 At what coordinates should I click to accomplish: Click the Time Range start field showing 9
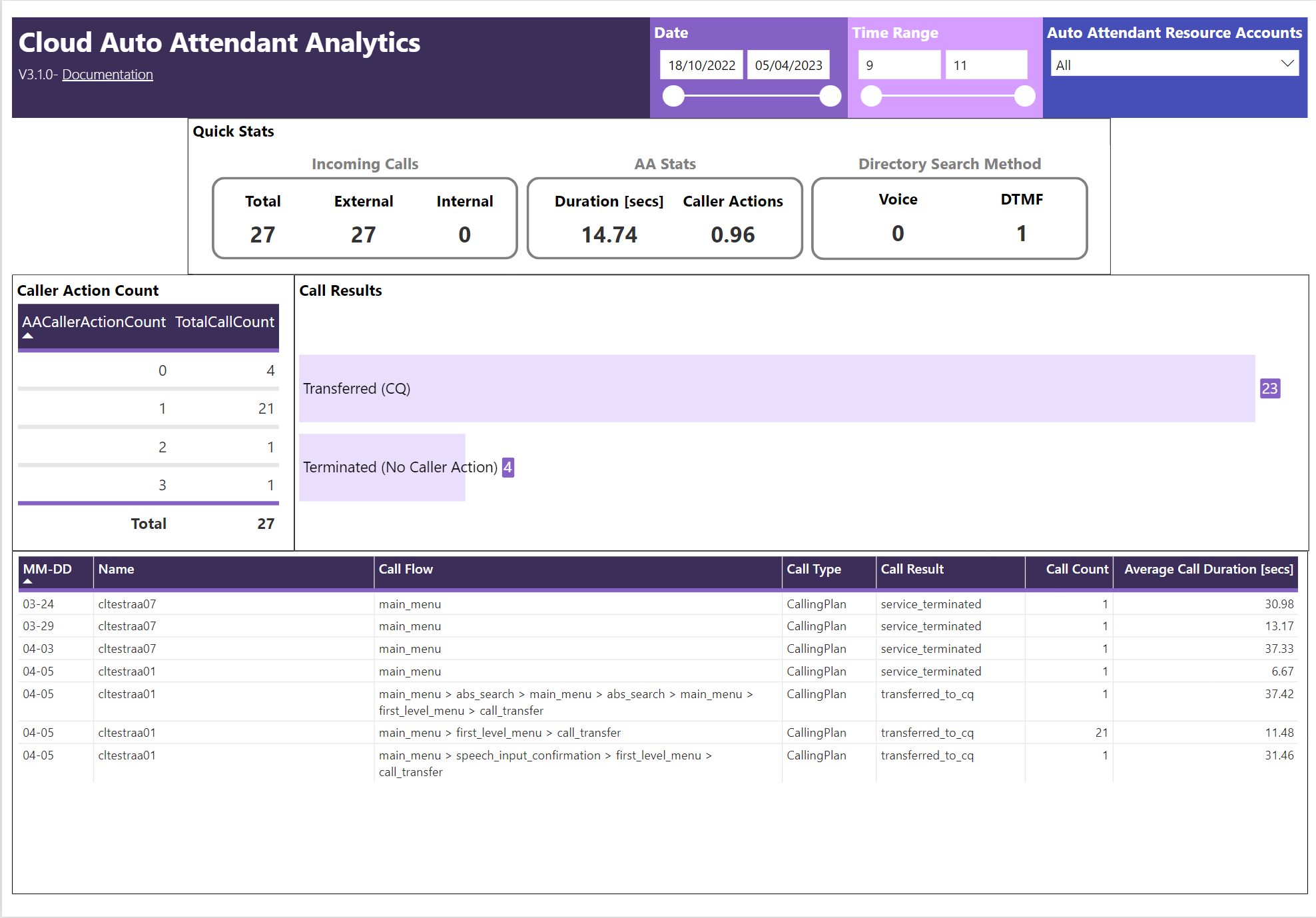899,65
